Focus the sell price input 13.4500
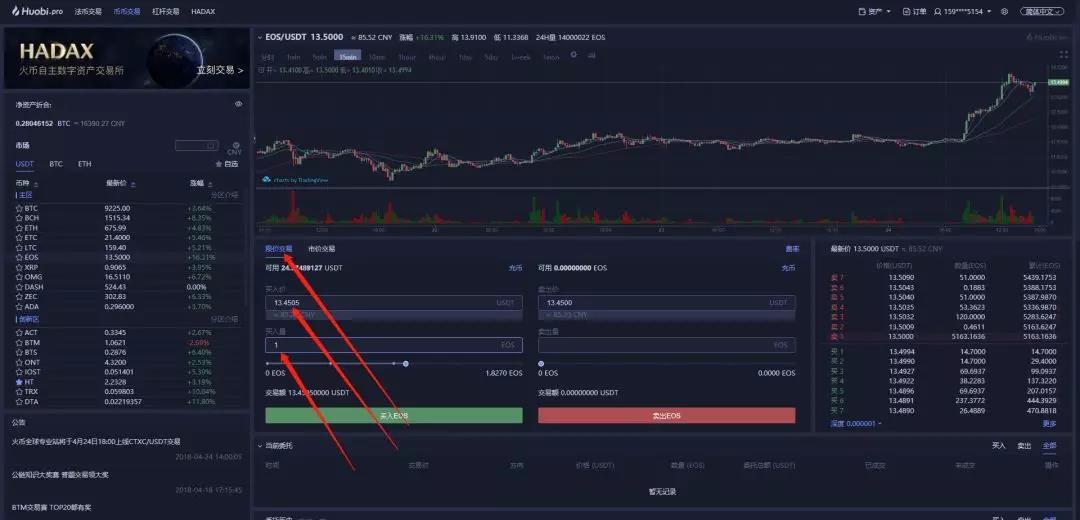The image size is (1080, 520). point(667,302)
